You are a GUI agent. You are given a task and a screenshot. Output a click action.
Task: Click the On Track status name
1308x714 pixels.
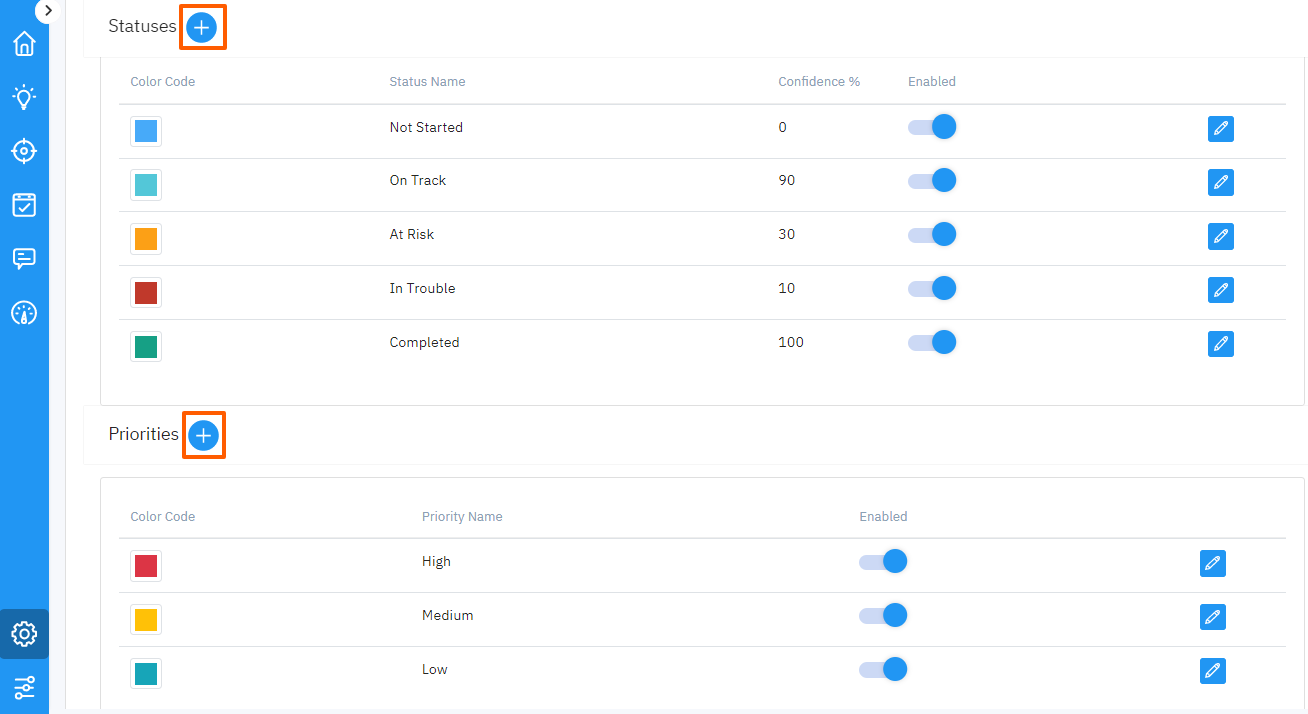pyautogui.click(x=418, y=181)
